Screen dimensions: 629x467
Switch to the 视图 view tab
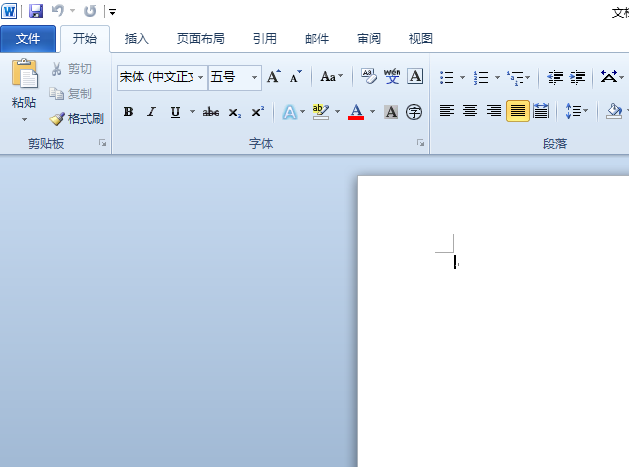click(420, 39)
